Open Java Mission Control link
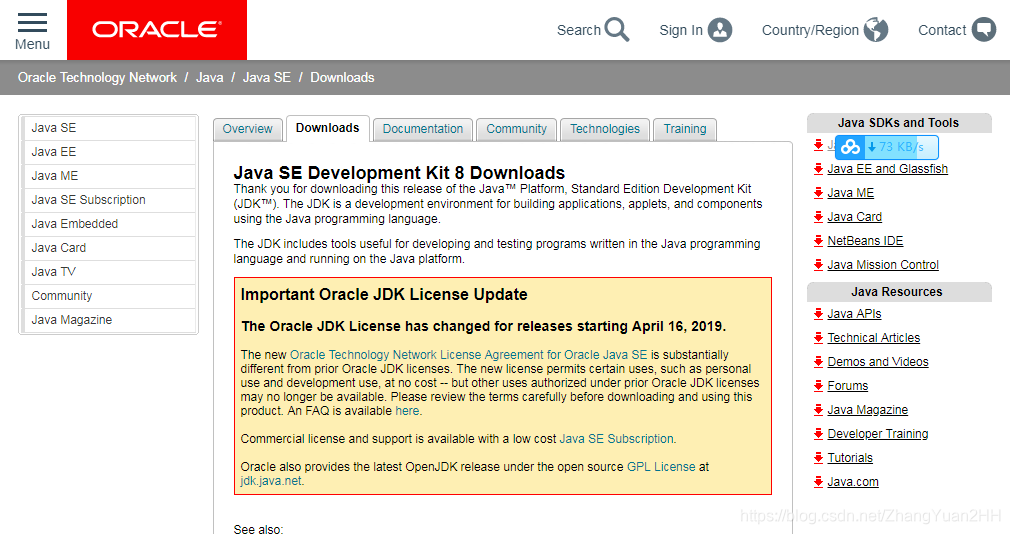 (882, 265)
